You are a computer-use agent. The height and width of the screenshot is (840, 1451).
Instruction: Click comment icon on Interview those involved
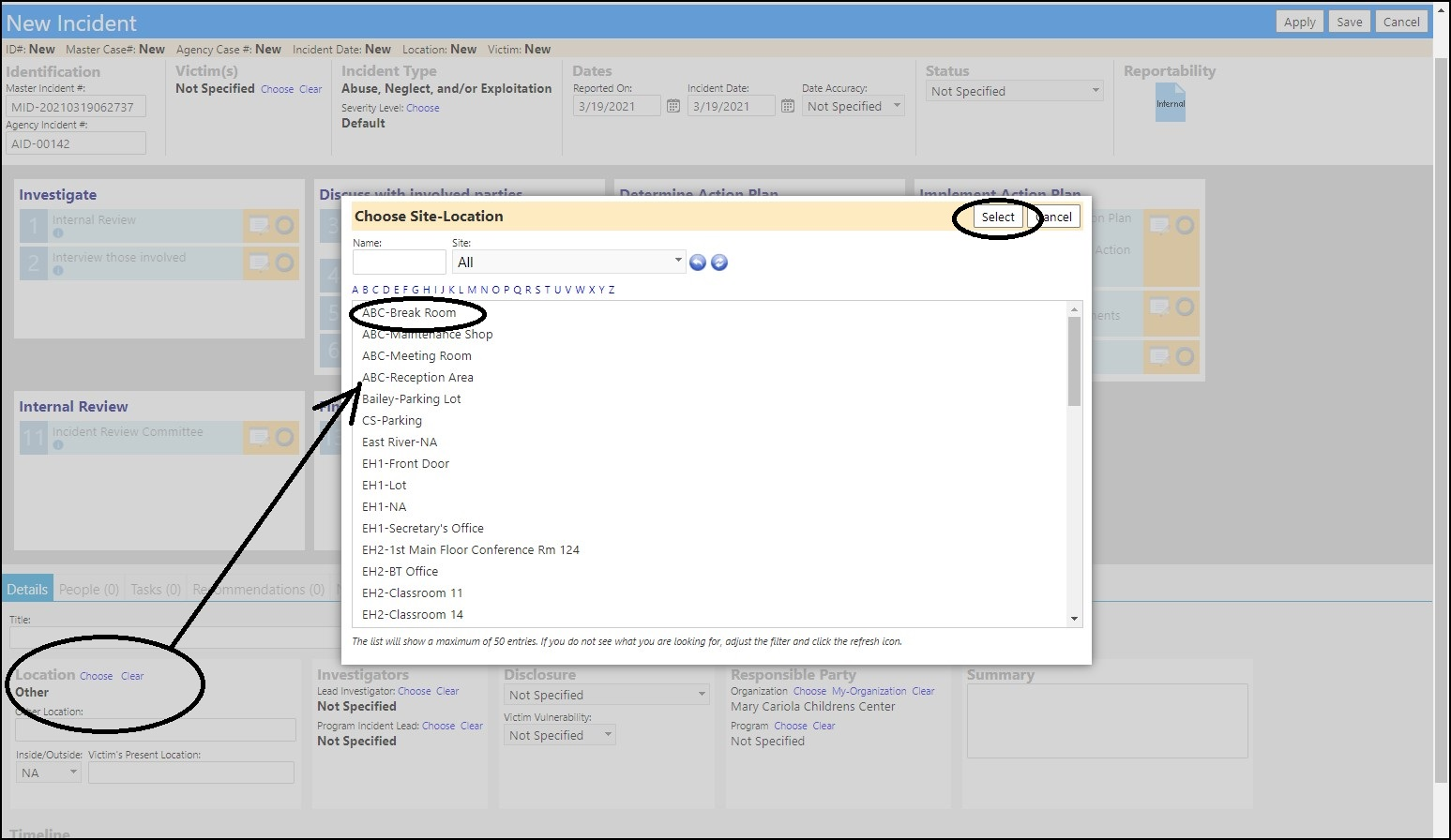tap(259, 262)
